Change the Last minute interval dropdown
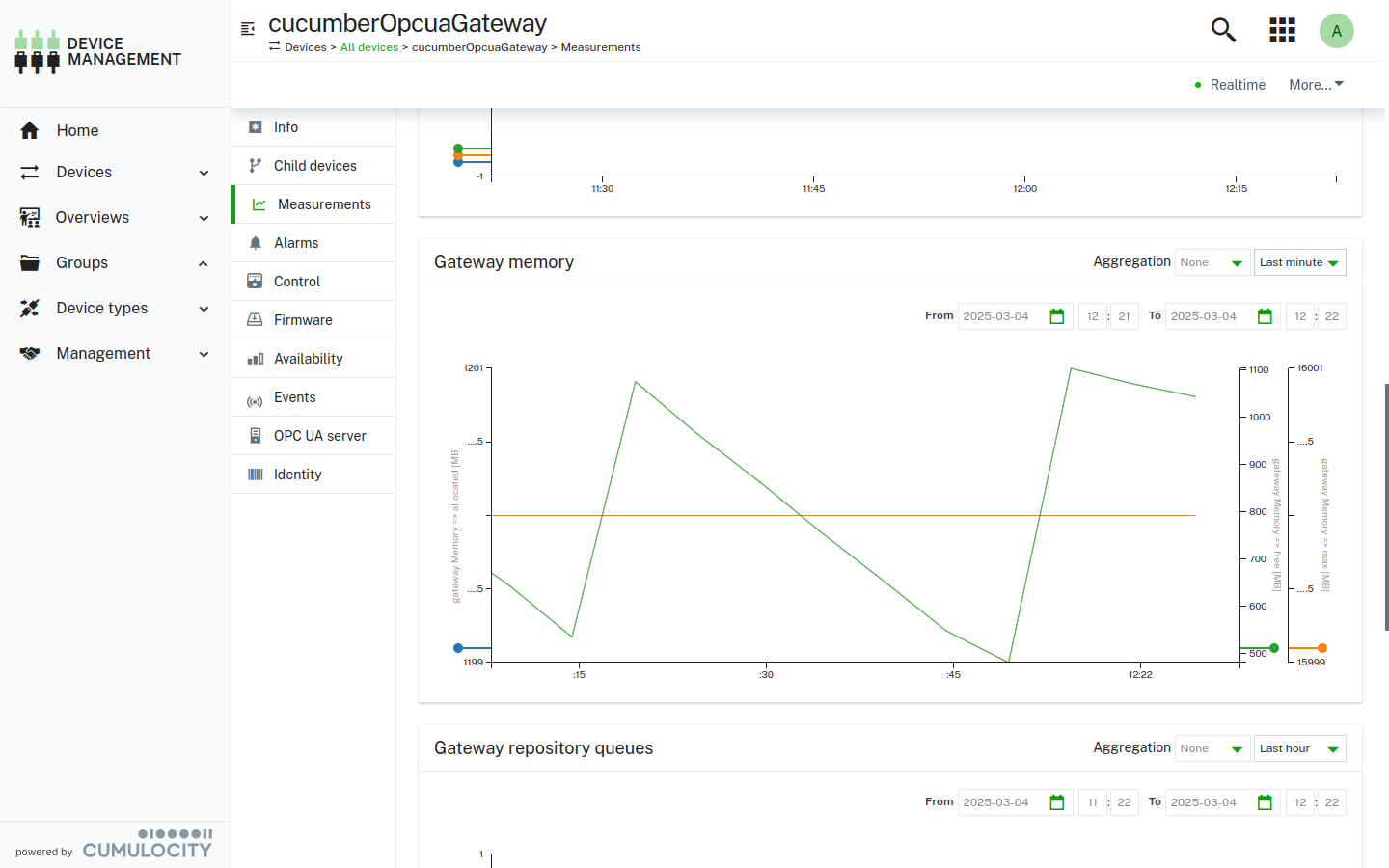The image size is (1389, 868). [1299, 261]
